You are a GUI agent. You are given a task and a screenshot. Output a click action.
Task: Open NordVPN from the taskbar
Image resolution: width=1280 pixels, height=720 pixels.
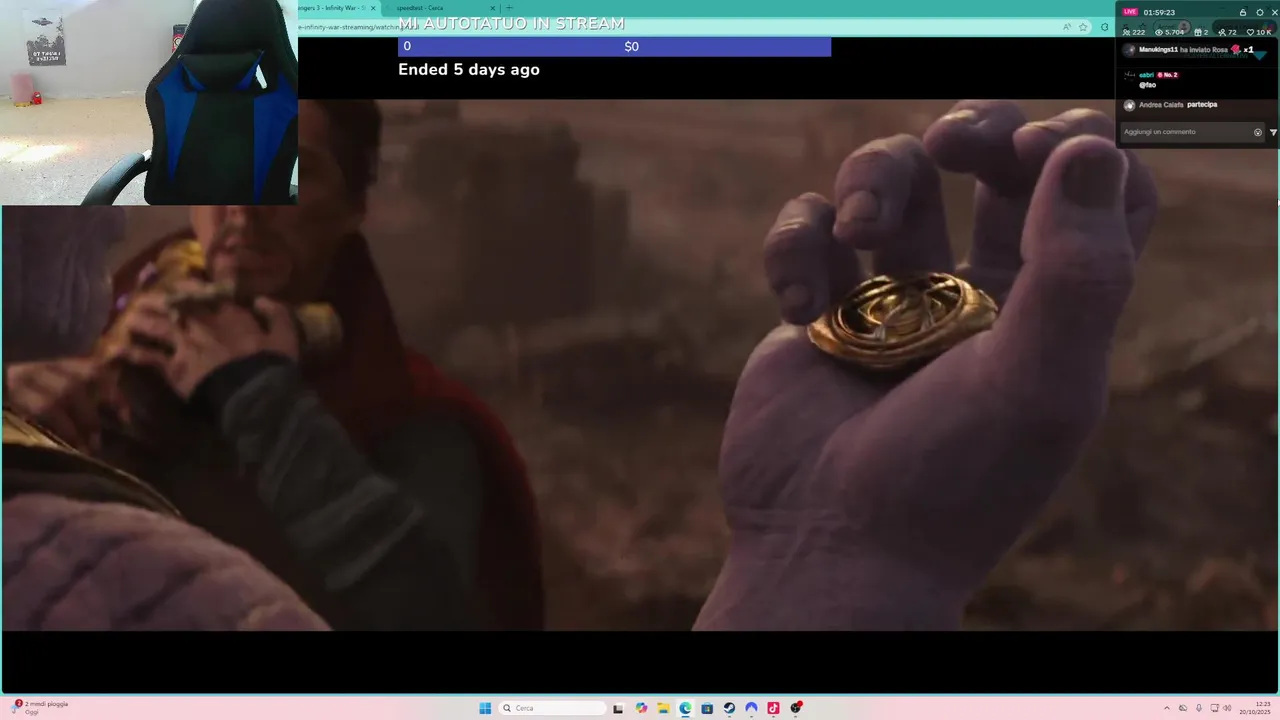coord(751,708)
